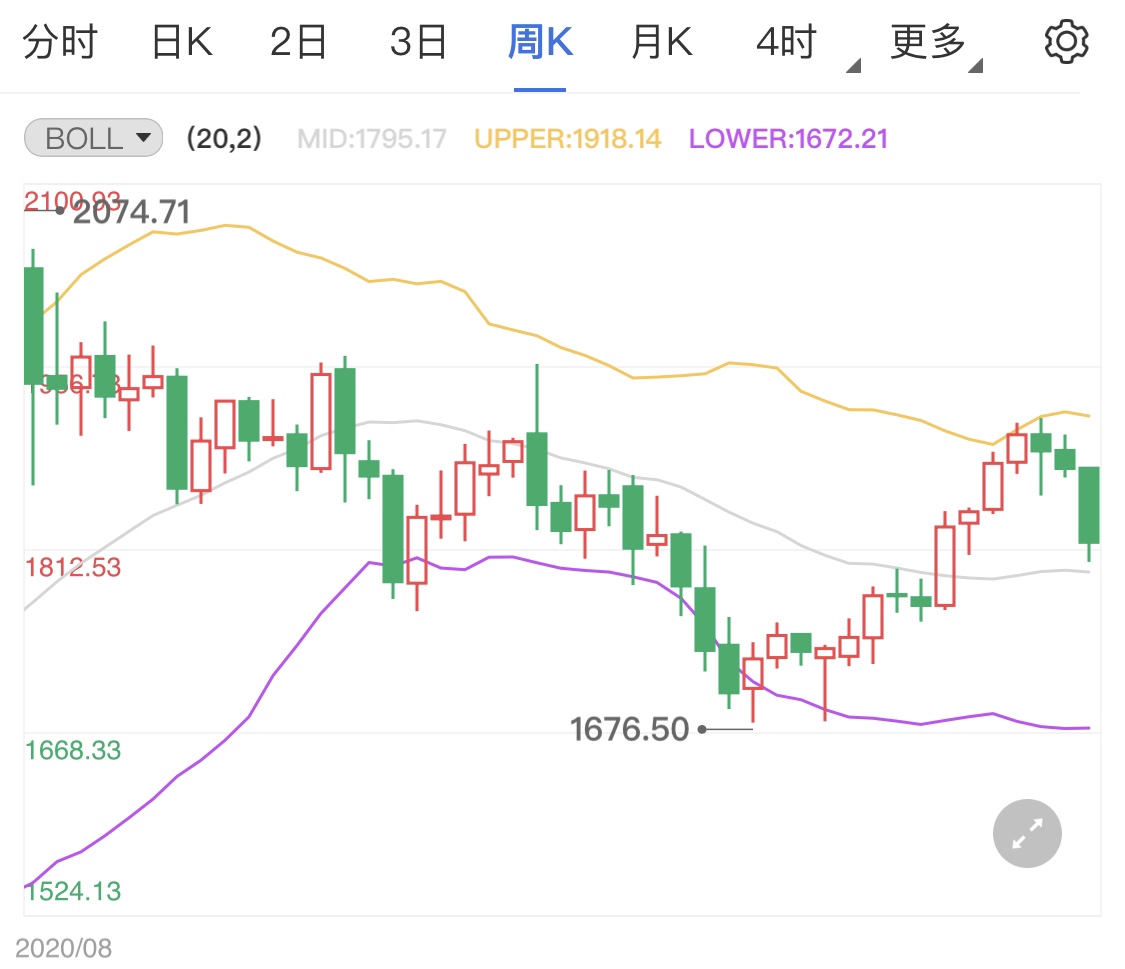1125x969 pixels.
Task: Switch to 月K monthly tab
Action: (x=662, y=42)
